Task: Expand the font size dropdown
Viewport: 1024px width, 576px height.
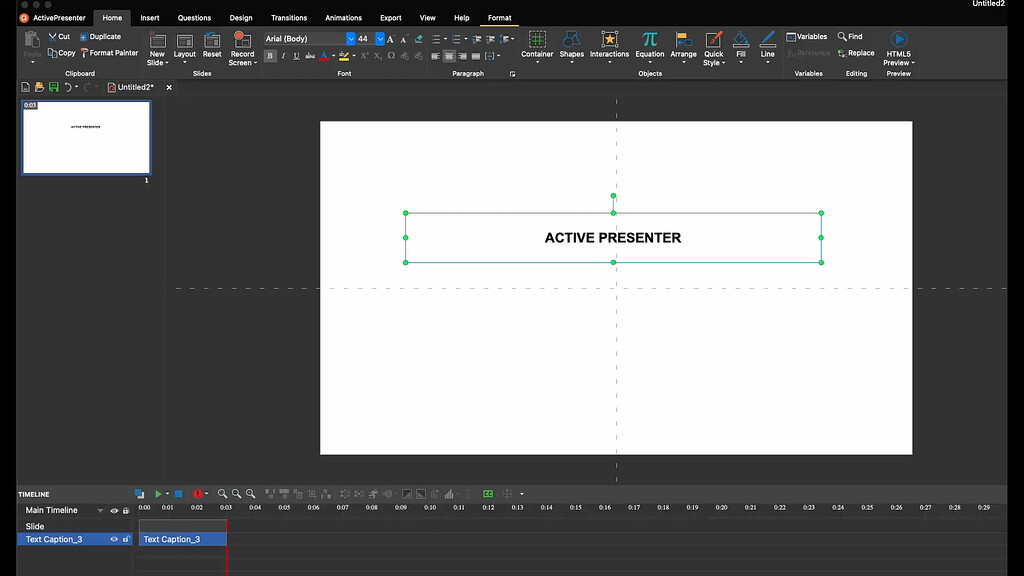Action: click(x=380, y=39)
